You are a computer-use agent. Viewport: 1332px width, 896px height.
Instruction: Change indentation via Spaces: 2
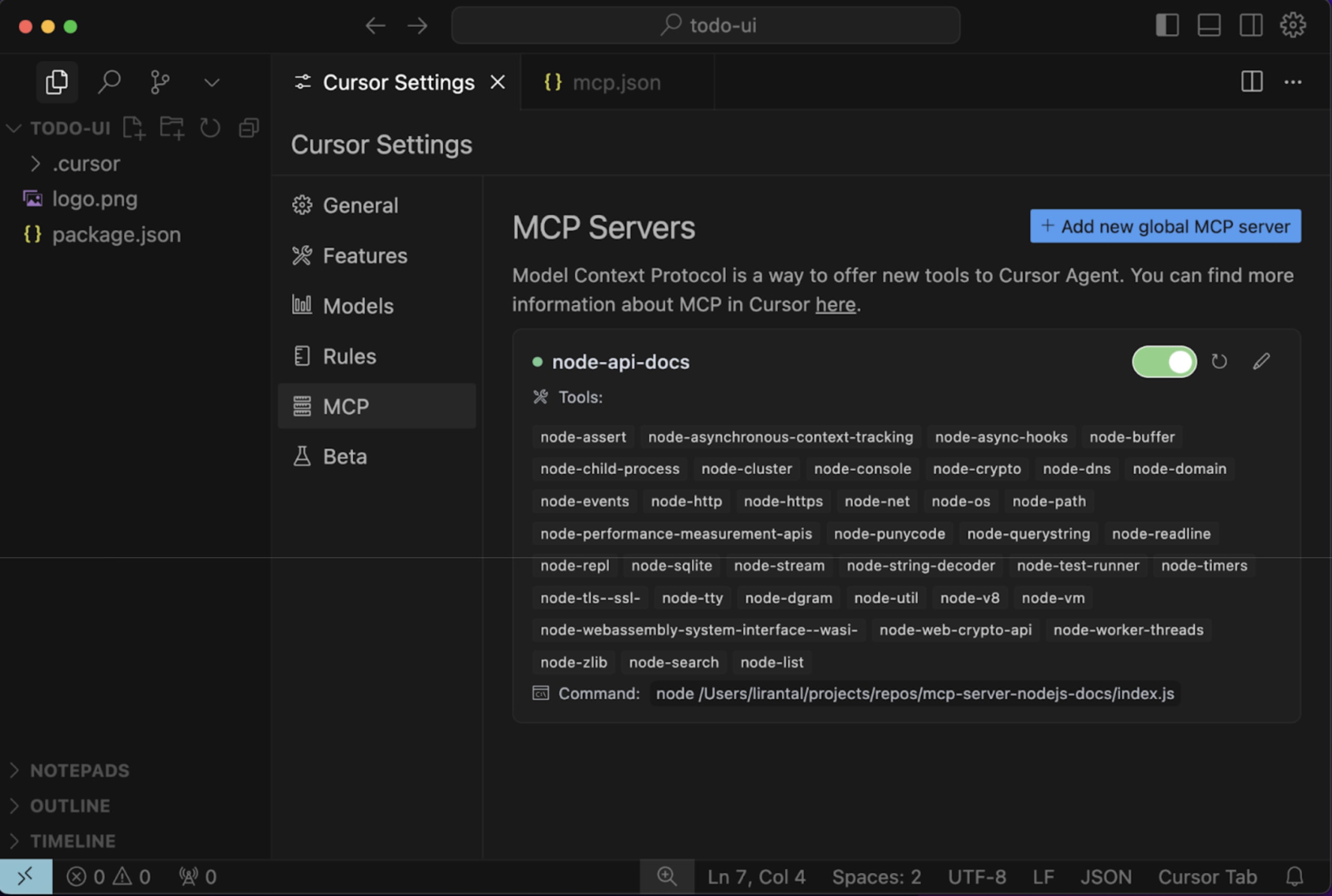[876, 877]
